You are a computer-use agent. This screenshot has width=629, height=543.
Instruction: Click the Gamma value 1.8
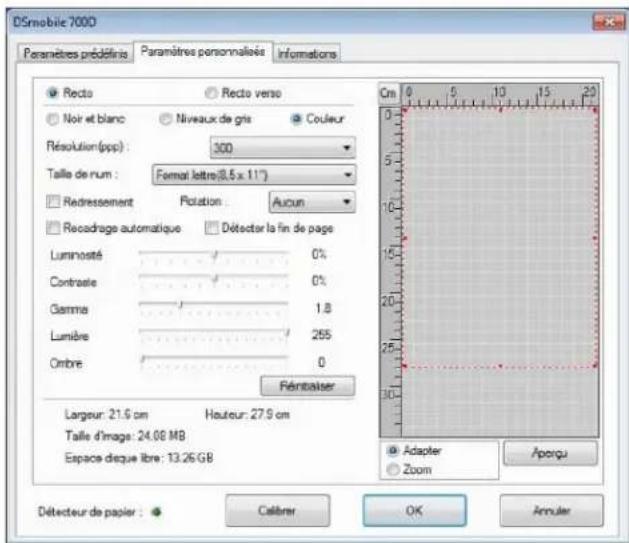[323, 308]
